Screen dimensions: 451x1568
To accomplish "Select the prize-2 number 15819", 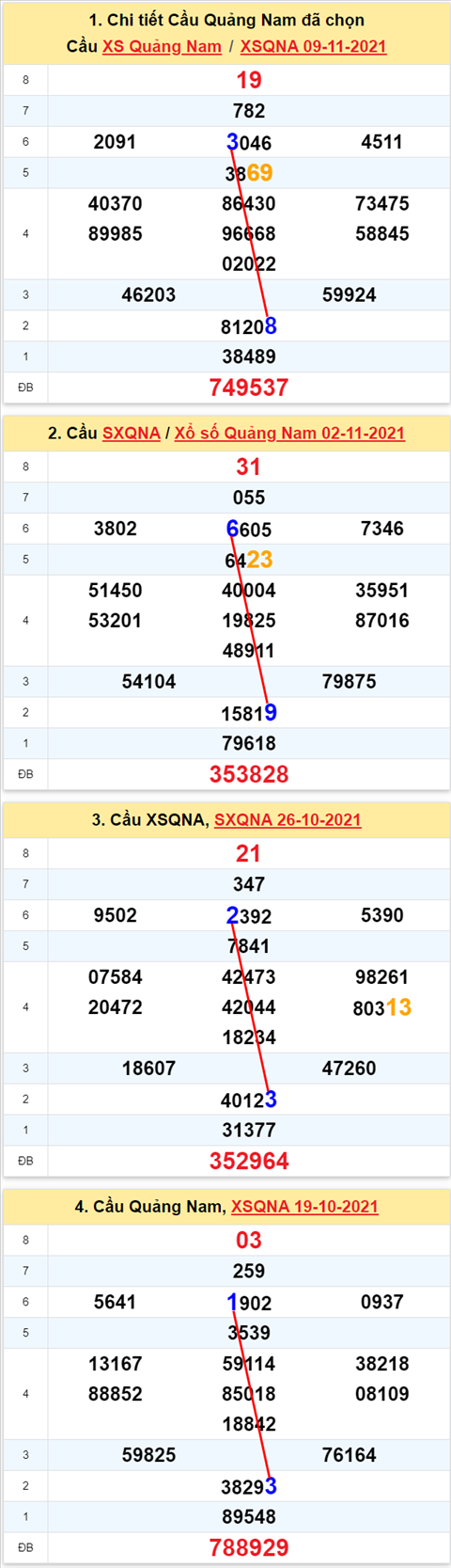I will [x=249, y=713].
